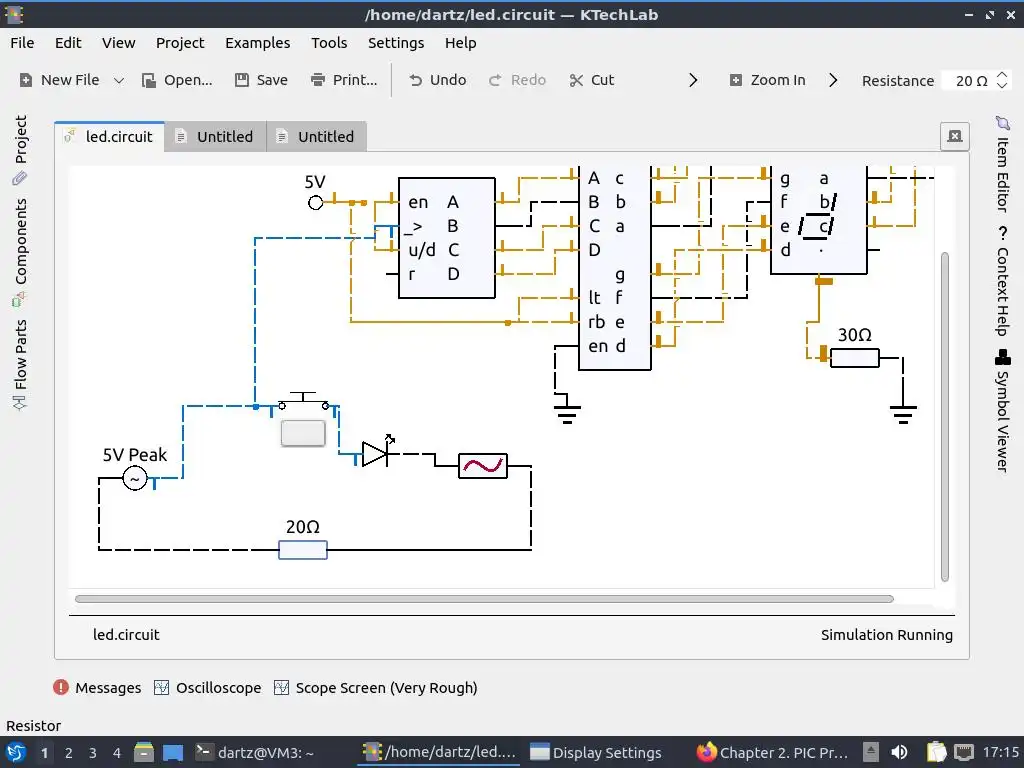Click the Open... toolbar button
This screenshot has height=768, width=1024.
[177, 80]
